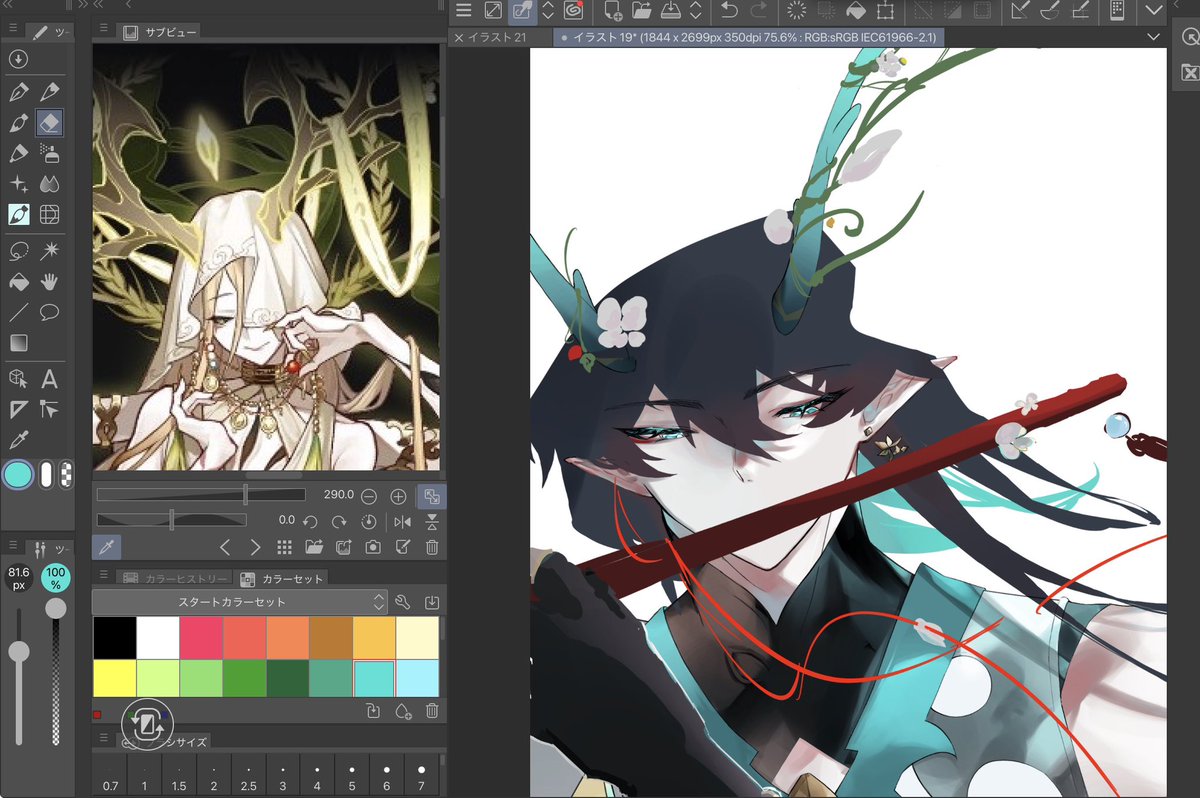1200x798 pixels.
Task: Click the New canvas icon
Action: [x=614, y=11]
